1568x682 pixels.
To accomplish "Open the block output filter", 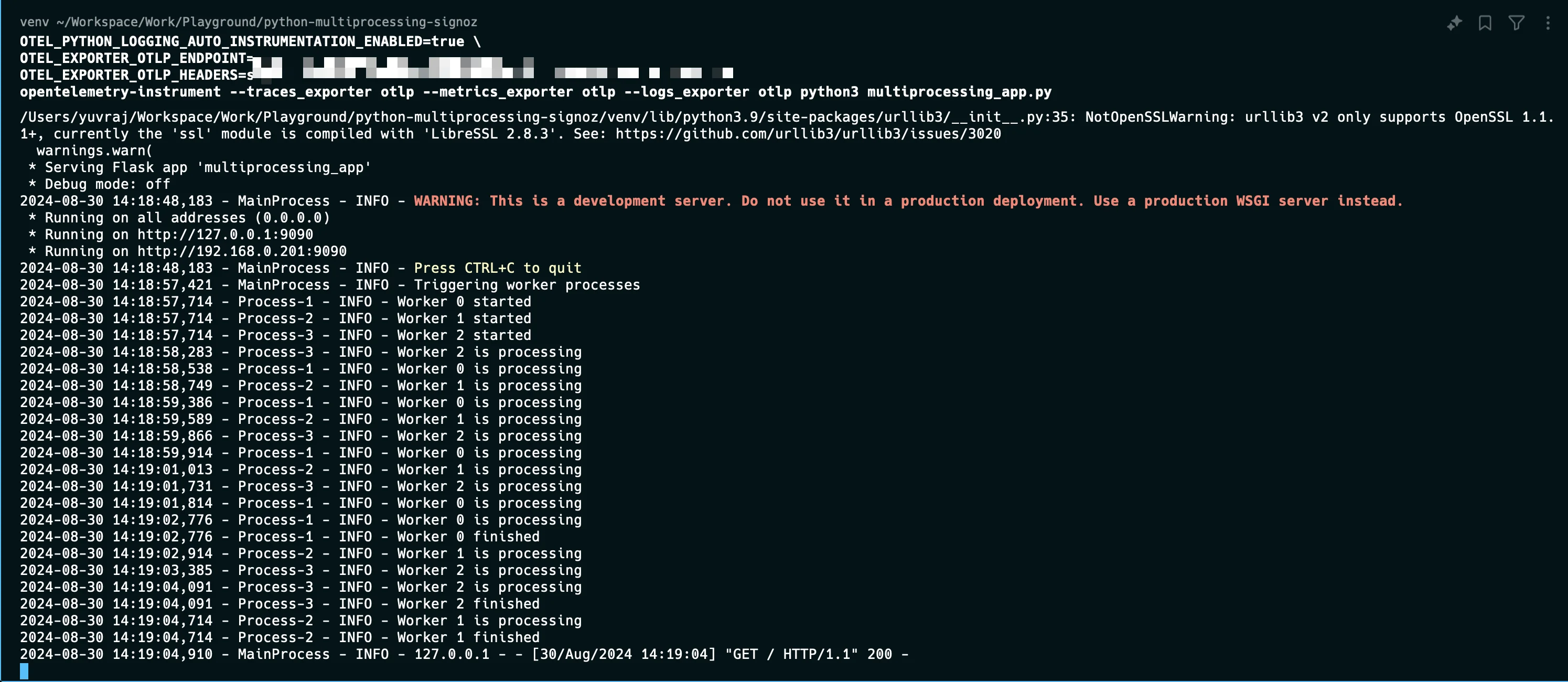I will [1516, 23].
